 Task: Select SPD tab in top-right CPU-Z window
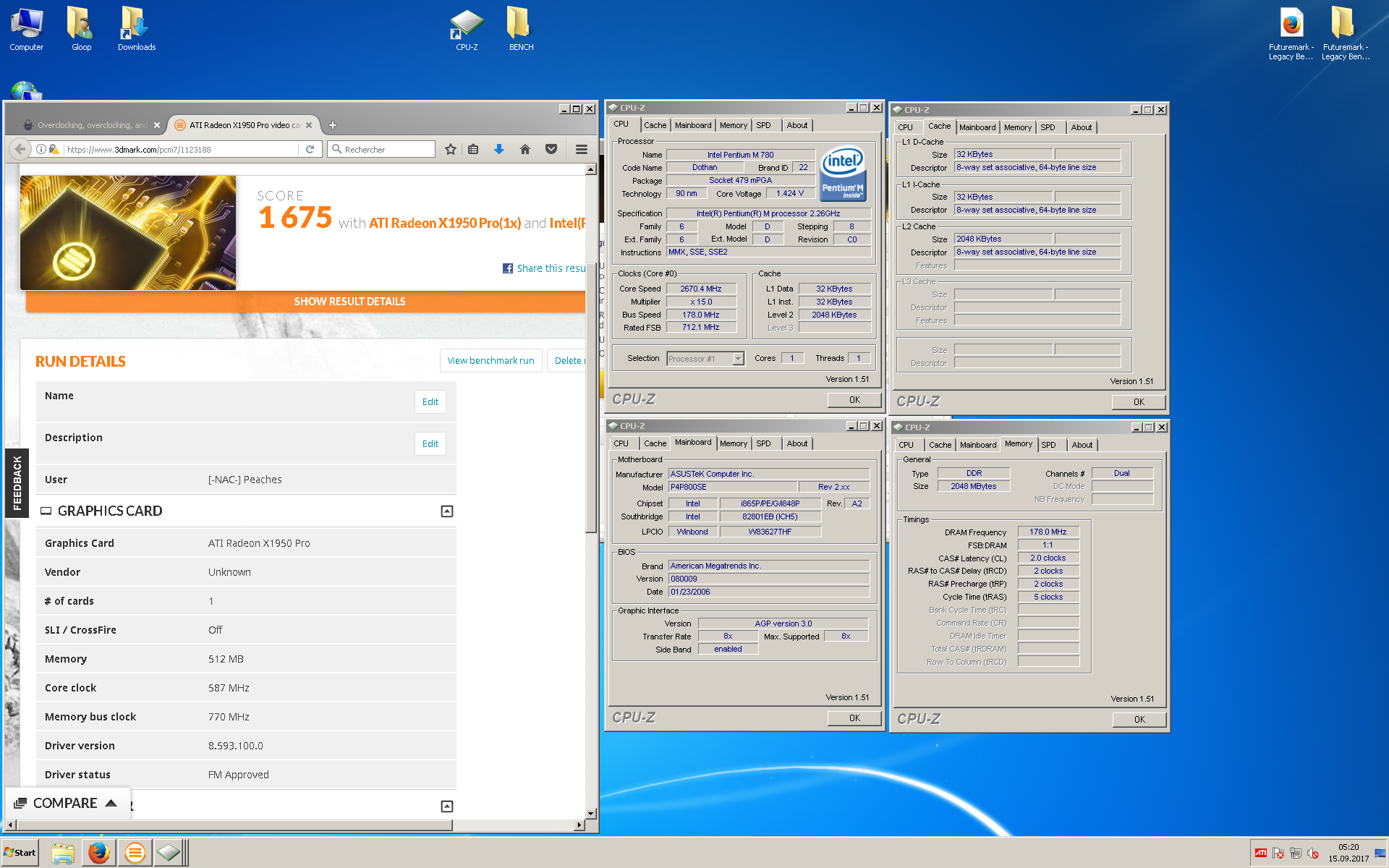pyautogui.click(x=1048, y=127)
